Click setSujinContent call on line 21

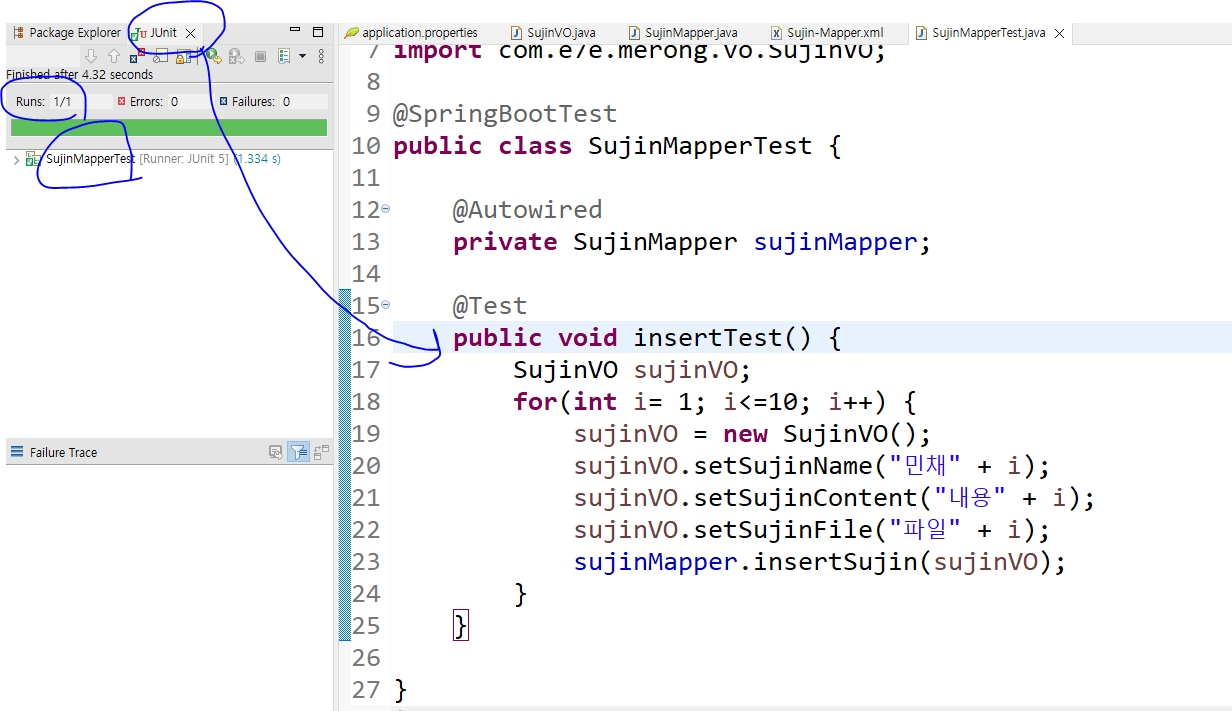coord(806,498)
